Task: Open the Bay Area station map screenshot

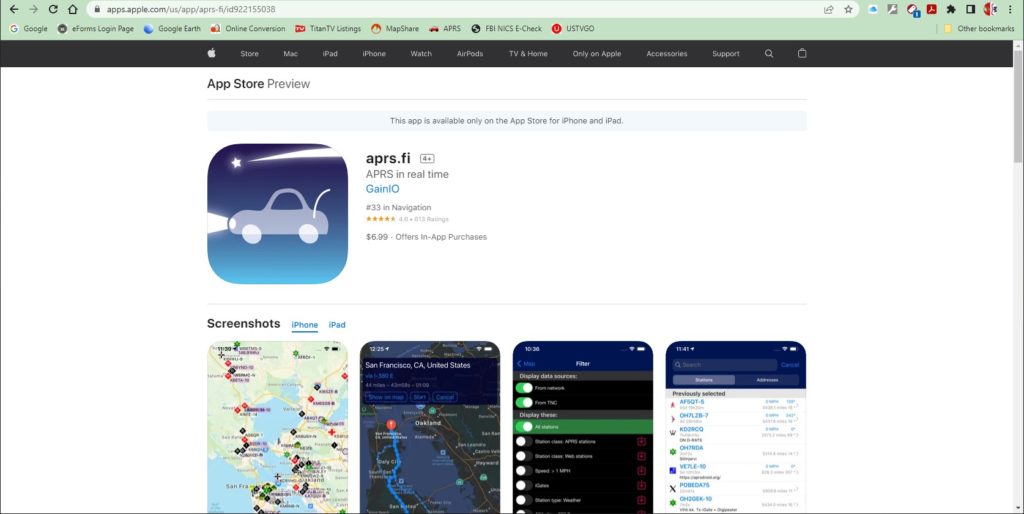Action: pos(278,427)
